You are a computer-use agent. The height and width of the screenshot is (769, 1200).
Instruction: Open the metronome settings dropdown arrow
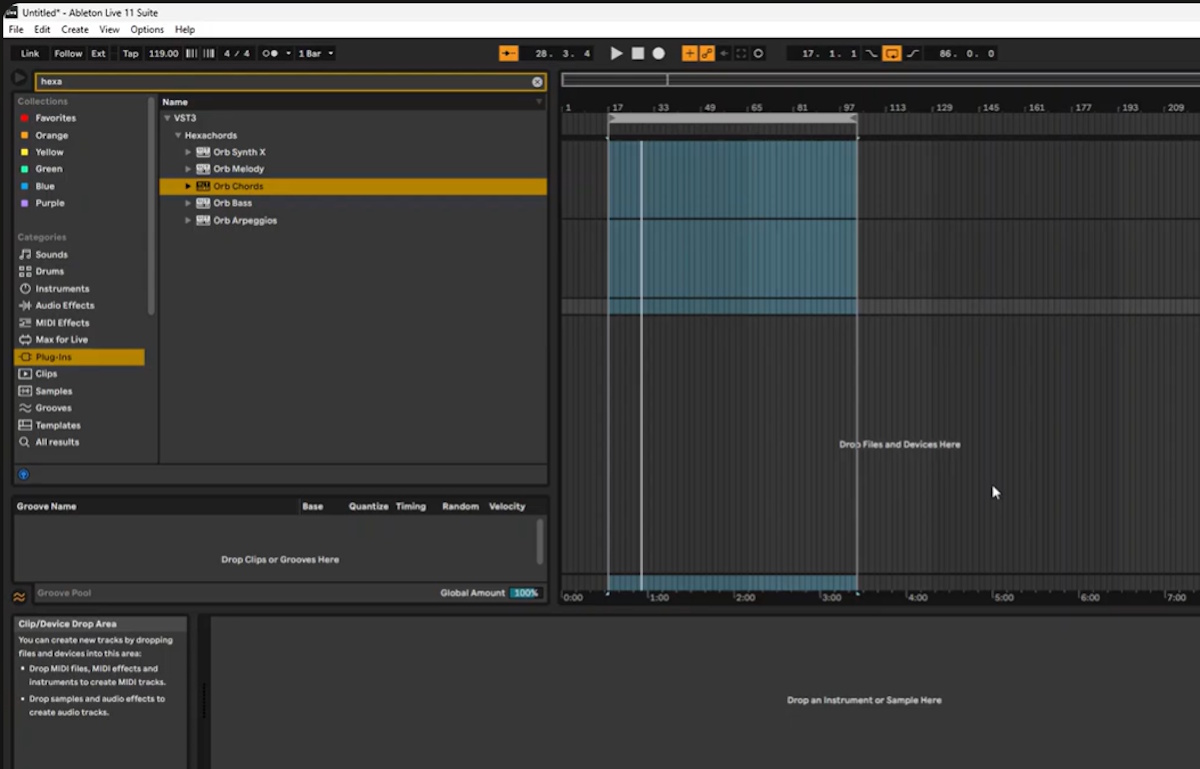[x=288, y=53]
